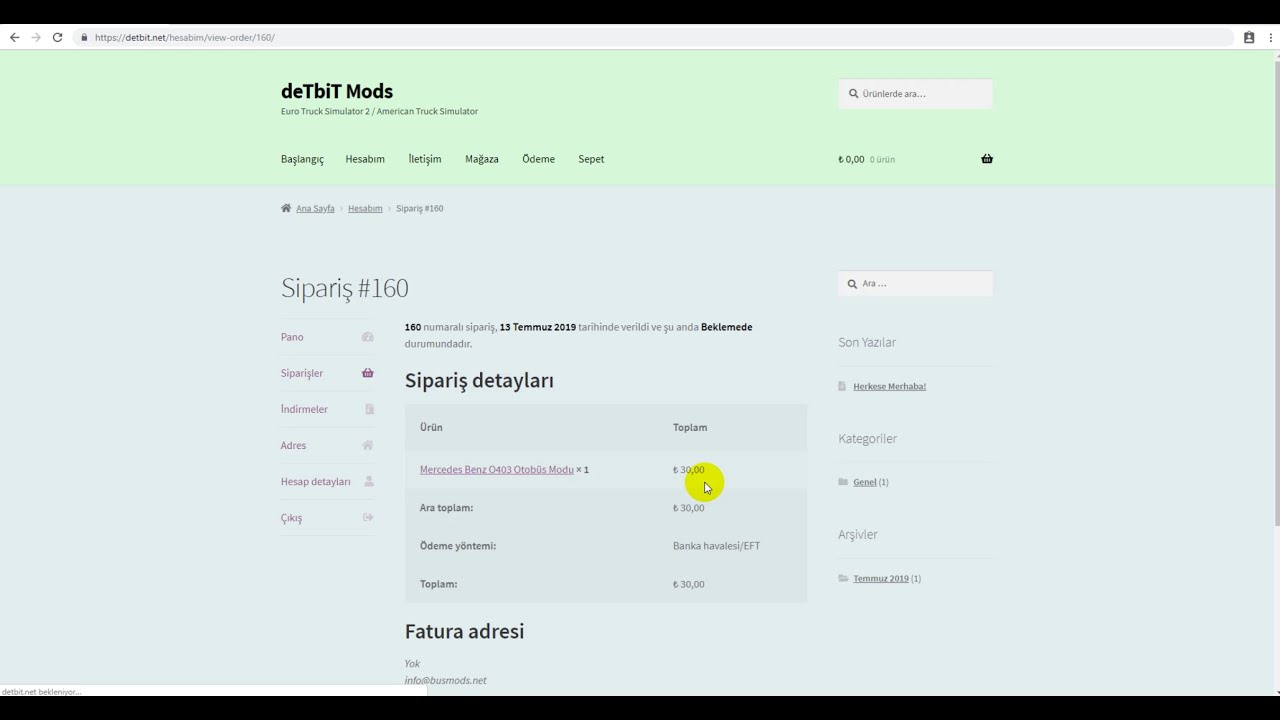Click the padlock site security icon
Screen dimensions: 1280x720
[x=84, y=38]
